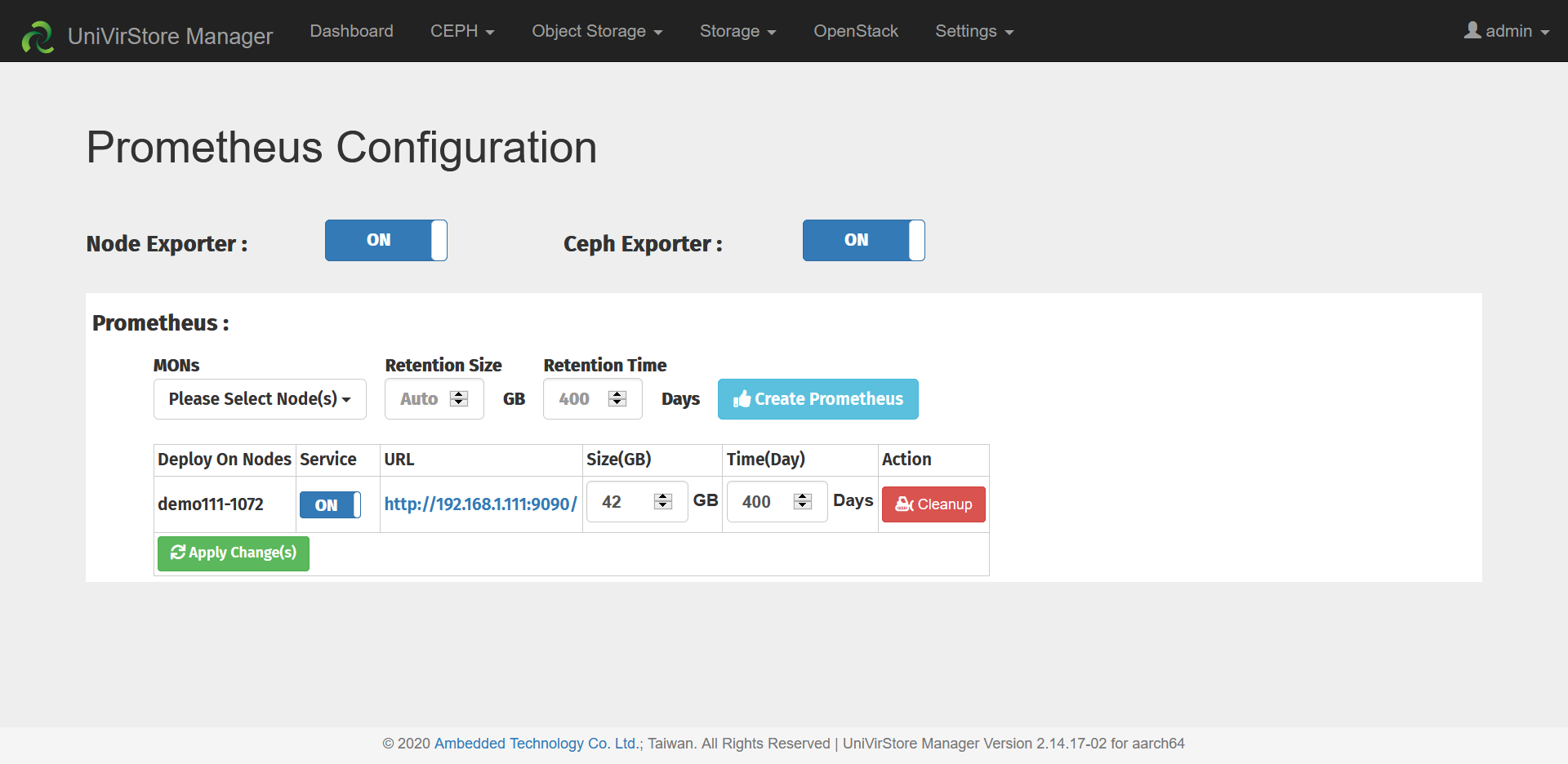The height and width of the screenshot is (764, 1568).
Task: Open the Settings dropdown menu
Action: (x=974, y=31)
